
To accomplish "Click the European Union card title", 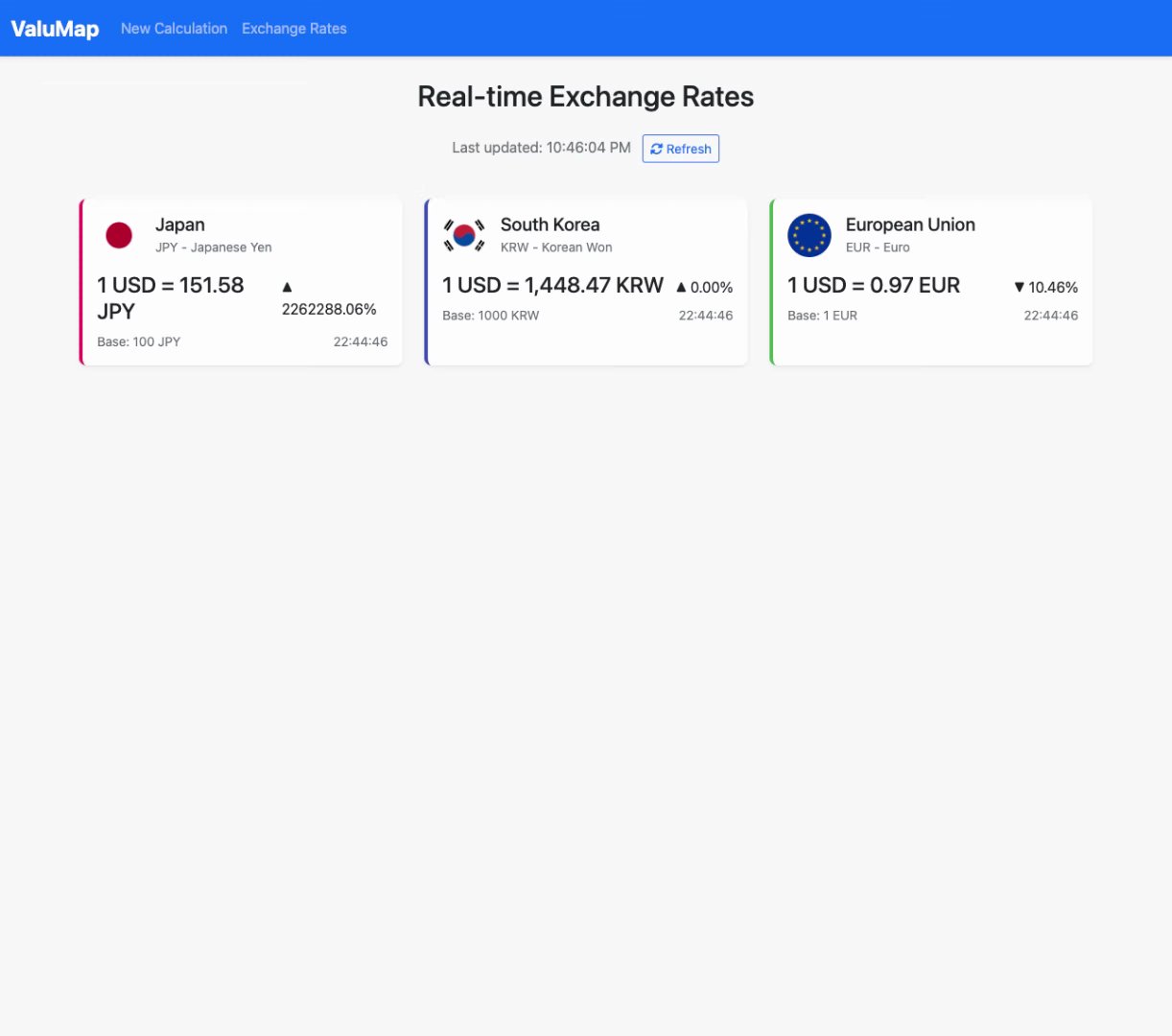I will click(910, 224).
